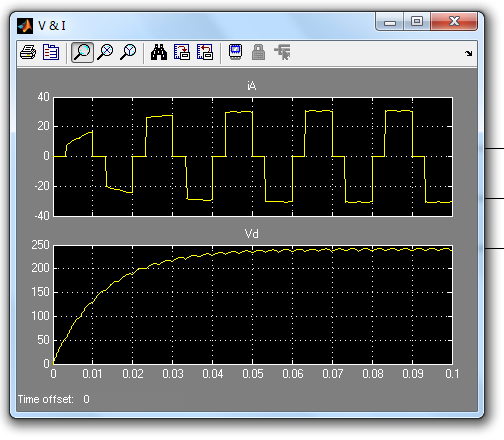The image size is (504, 440).
Task: Toggle the Zoom magnifier tool
Action: 82,52
